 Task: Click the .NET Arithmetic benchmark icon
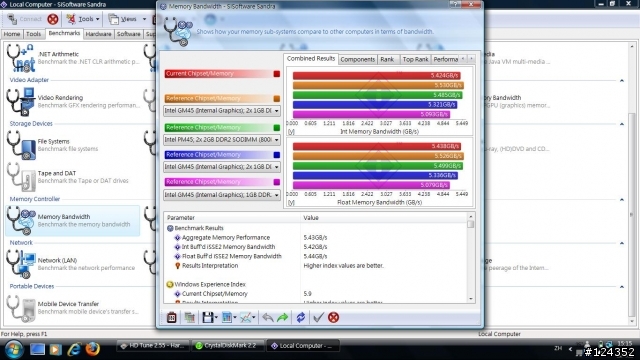click(21, 58)
